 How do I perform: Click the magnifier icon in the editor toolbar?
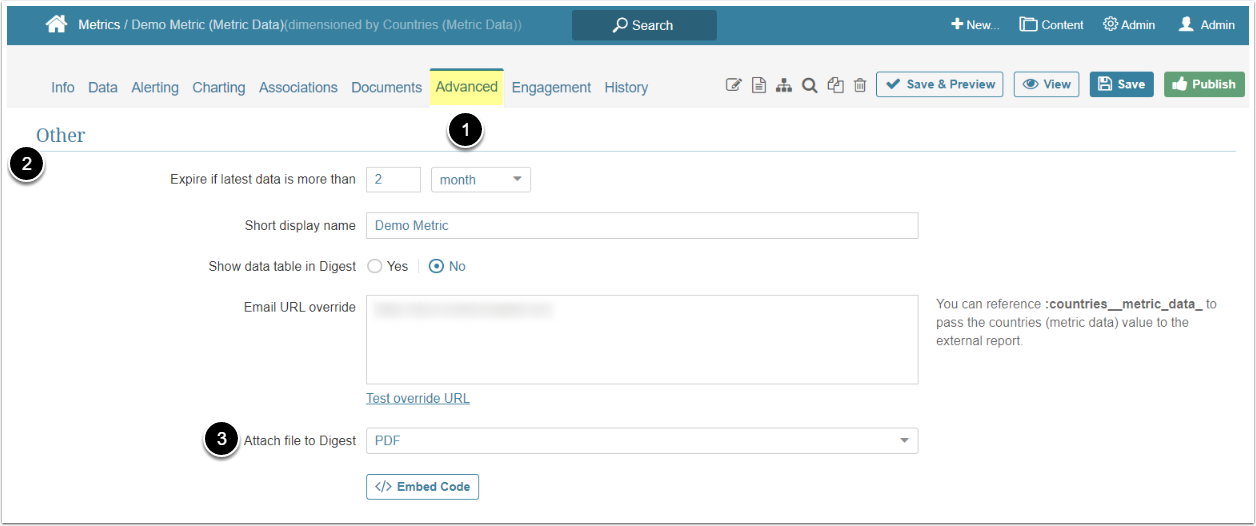point(810,86)
